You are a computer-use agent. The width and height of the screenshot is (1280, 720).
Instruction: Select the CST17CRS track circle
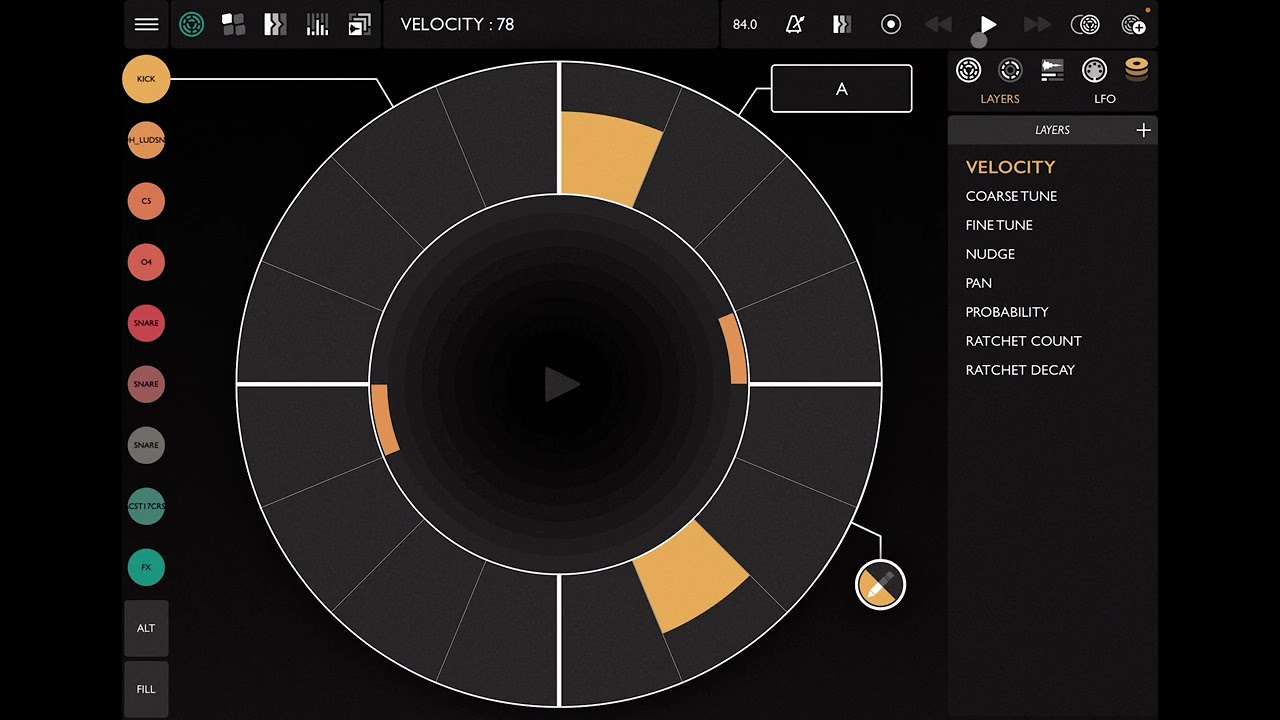point(146,506)
